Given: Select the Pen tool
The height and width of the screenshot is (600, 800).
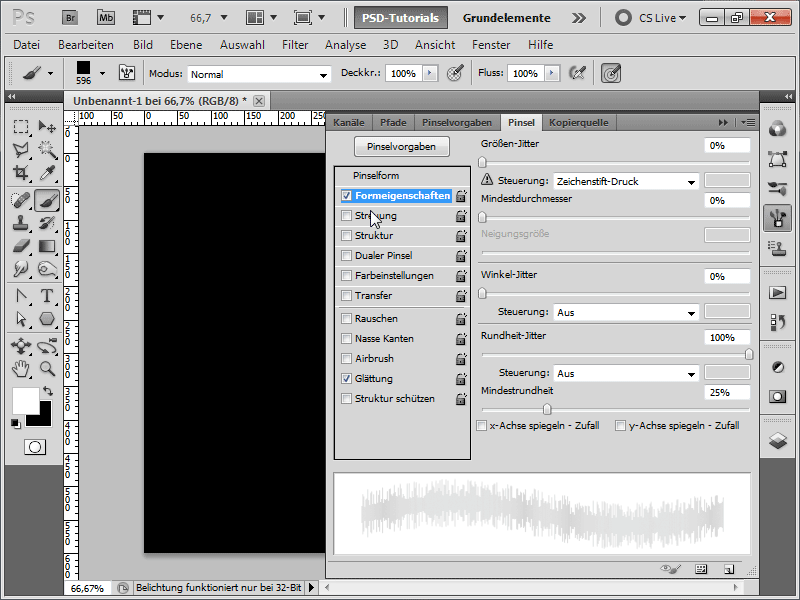Looking at the screenshot, I should tap(21, 296).
